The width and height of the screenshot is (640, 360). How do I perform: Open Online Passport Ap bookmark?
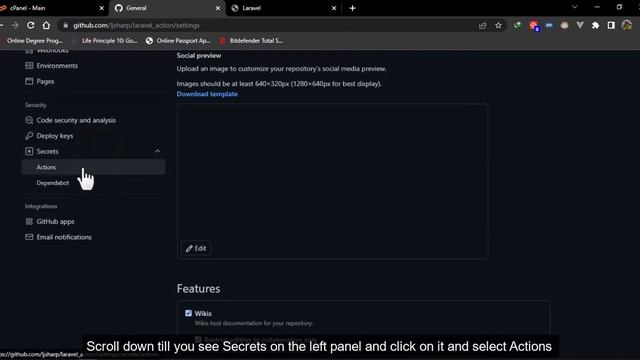tap(179, 40)
